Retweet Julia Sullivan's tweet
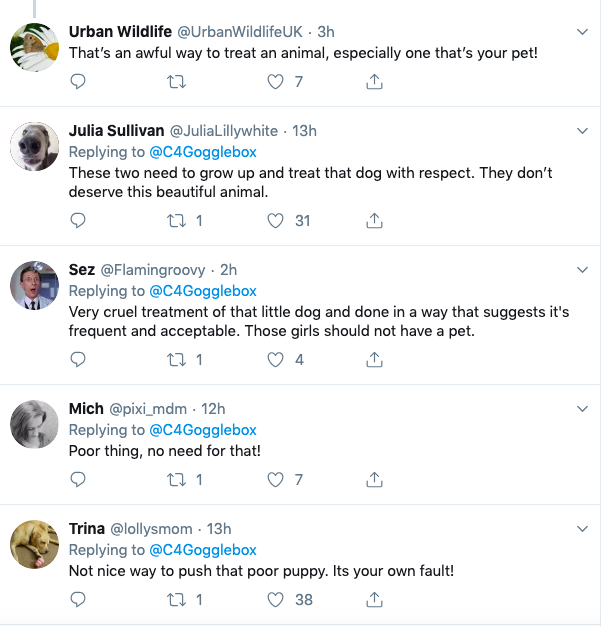601x626 pixels. pyautogui.click(x=179, y=221)
